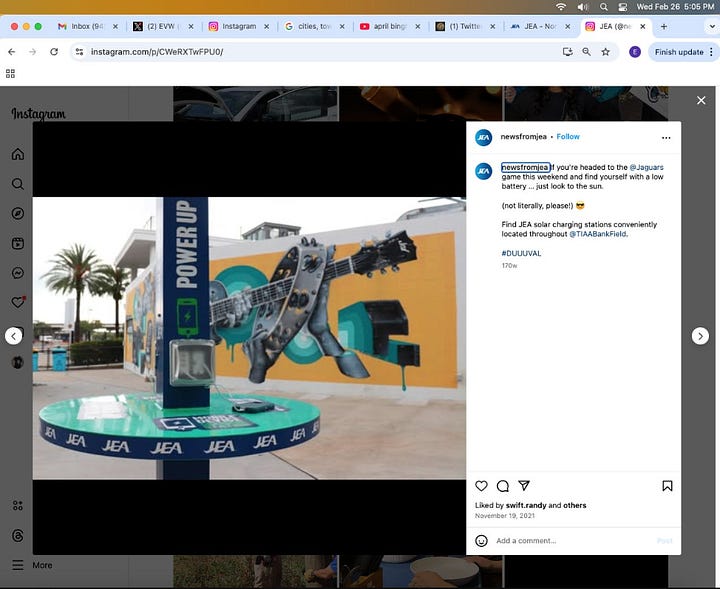Open the apps grid in bookmarks bar
This screenshot has height=589, width=720.
point(10,73)
